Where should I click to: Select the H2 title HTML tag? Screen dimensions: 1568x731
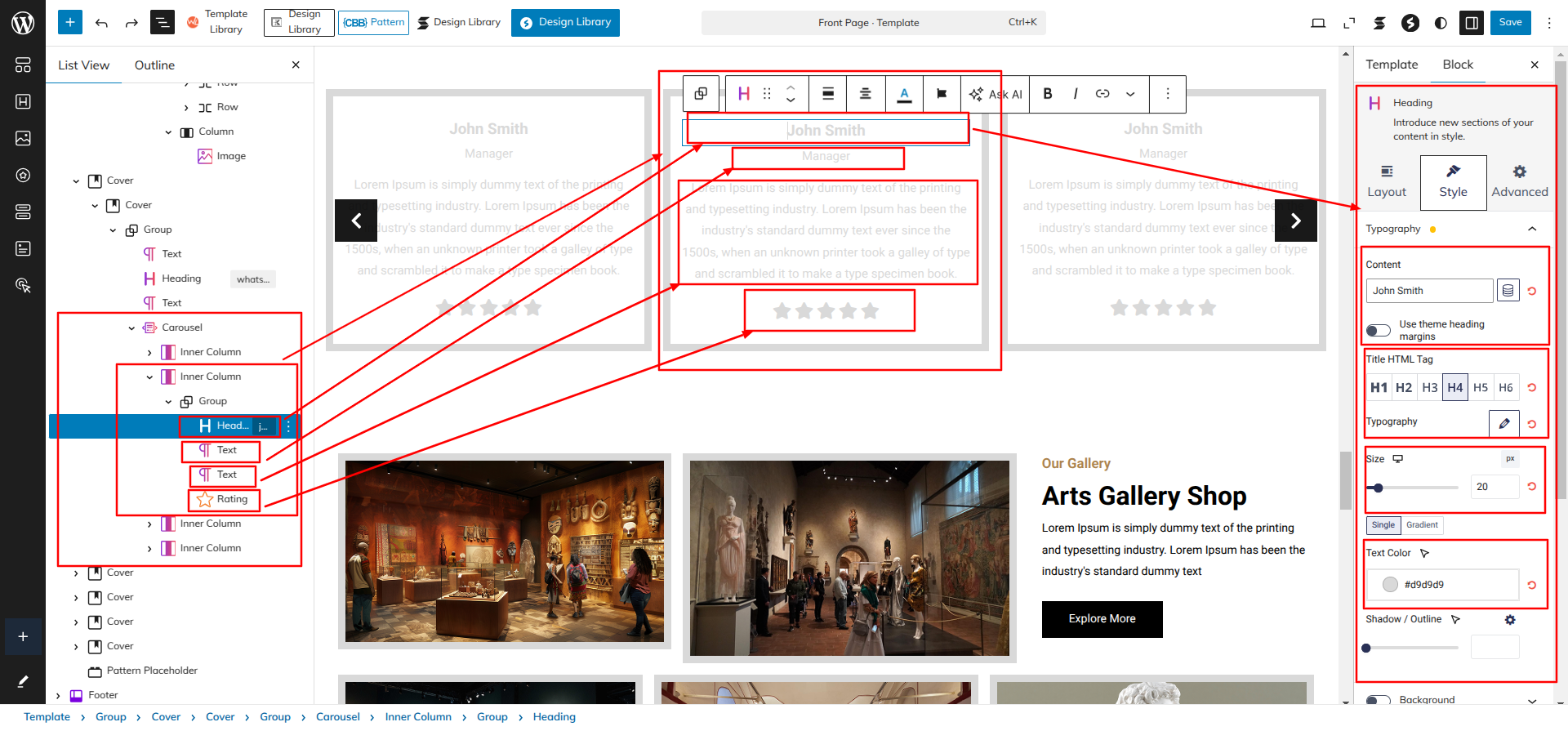(x=1404, y=388)
